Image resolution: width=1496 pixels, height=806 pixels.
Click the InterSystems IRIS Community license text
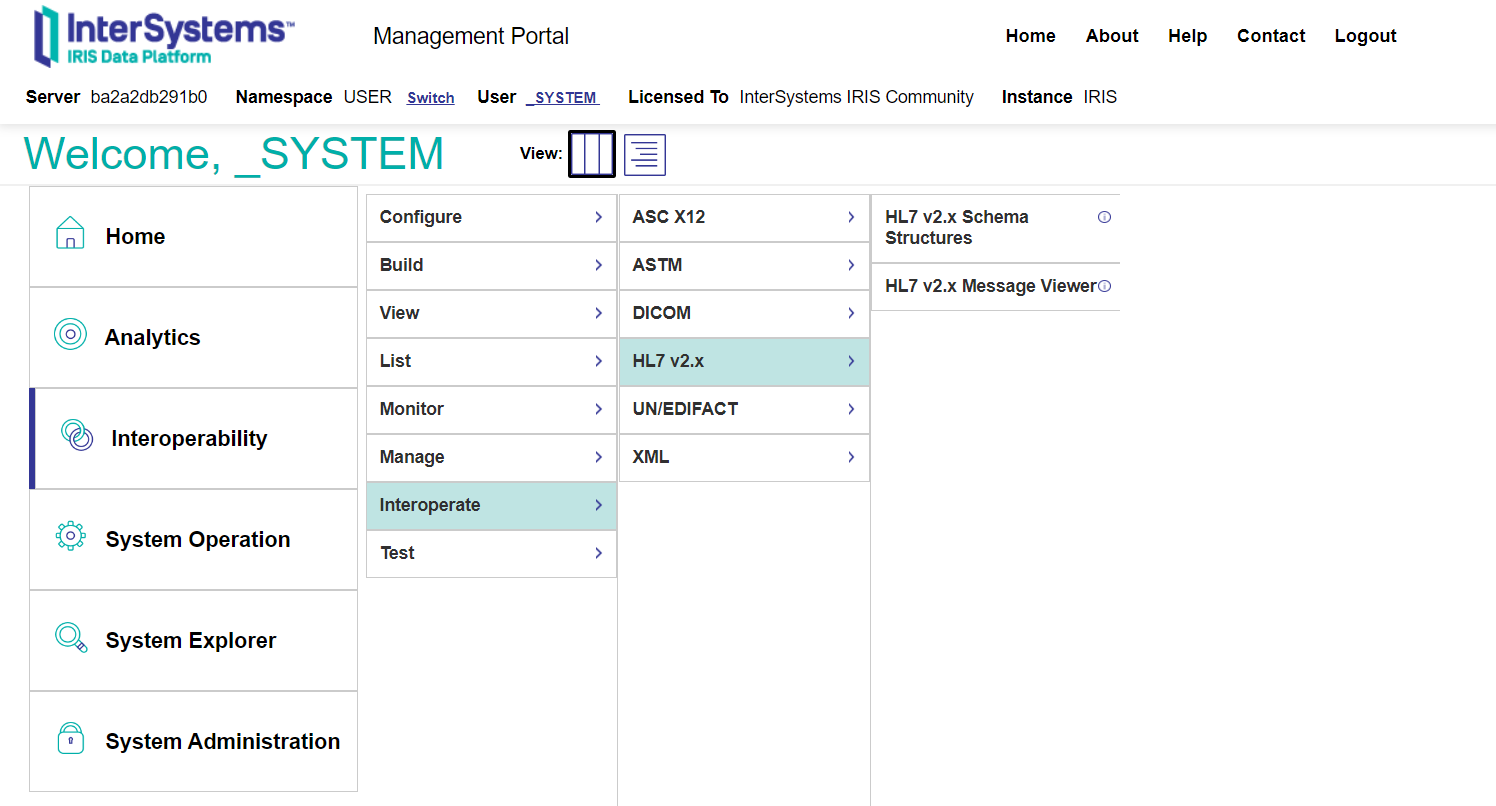pyautogui.click(x=856, y=97)
